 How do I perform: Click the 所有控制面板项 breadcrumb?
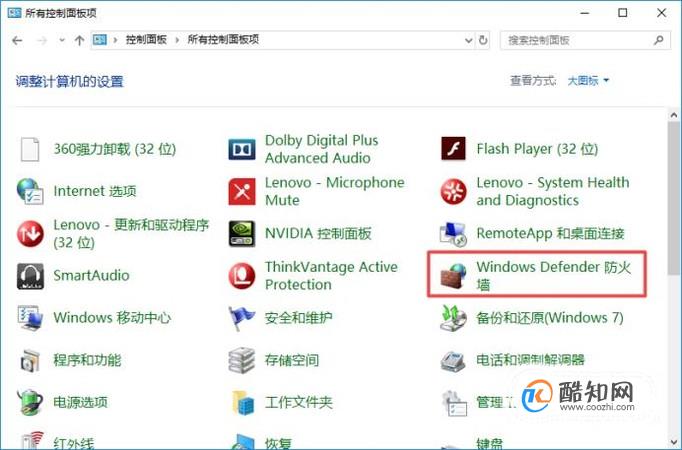223,40
